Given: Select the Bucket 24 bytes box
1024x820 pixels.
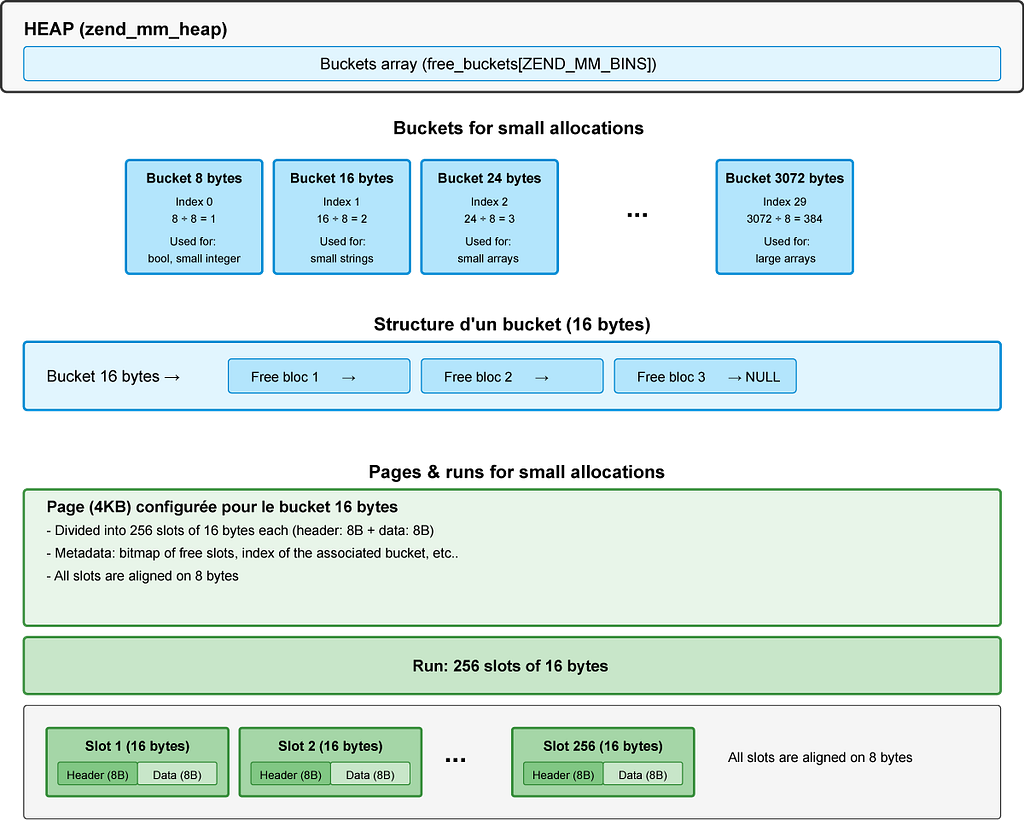Looking at the screenshot, I should click(489, 217).
